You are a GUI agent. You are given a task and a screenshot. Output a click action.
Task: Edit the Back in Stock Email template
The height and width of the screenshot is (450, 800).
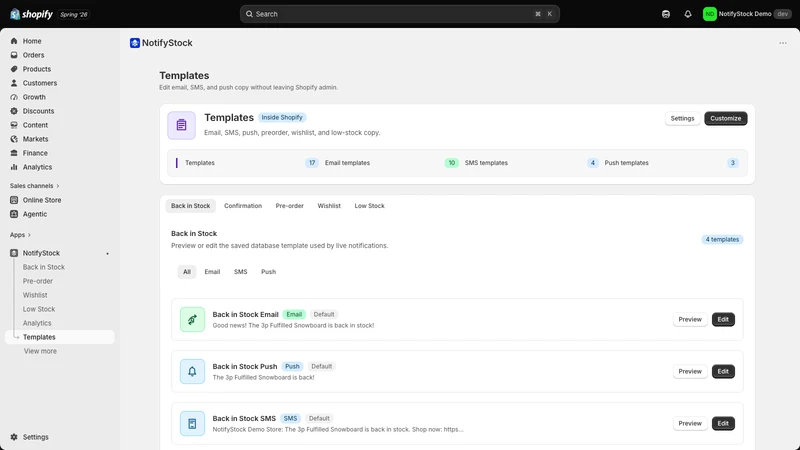pyautogui.click(x=723, y=319)
